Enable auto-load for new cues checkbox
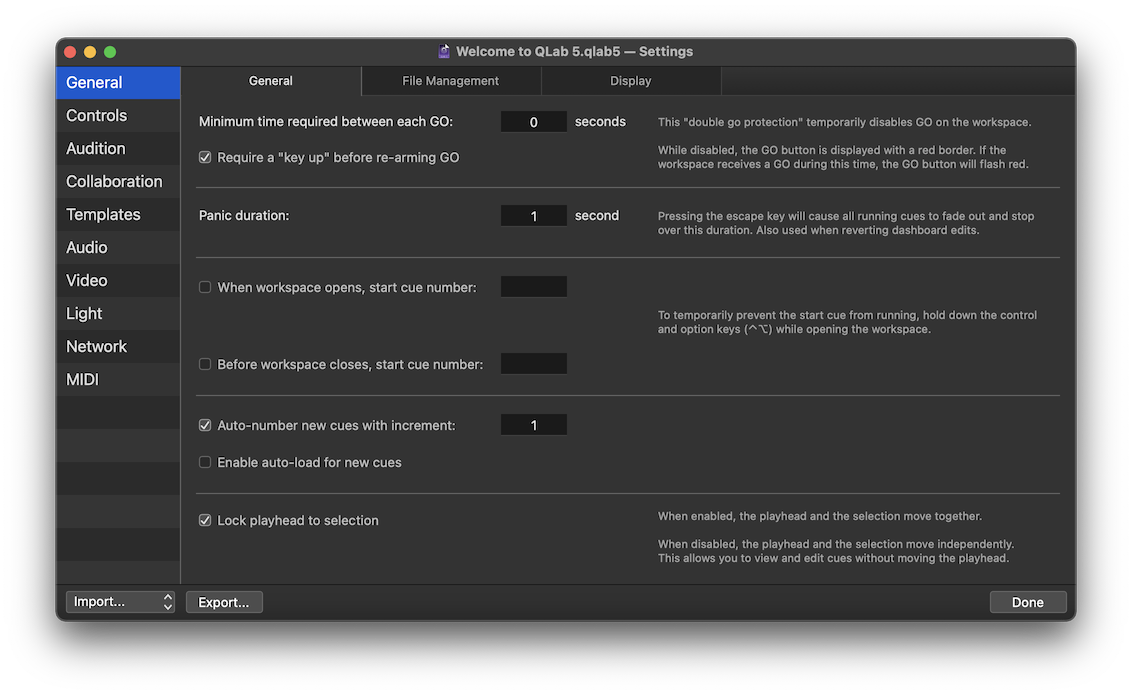1132x695 pixels. (205, 462)
